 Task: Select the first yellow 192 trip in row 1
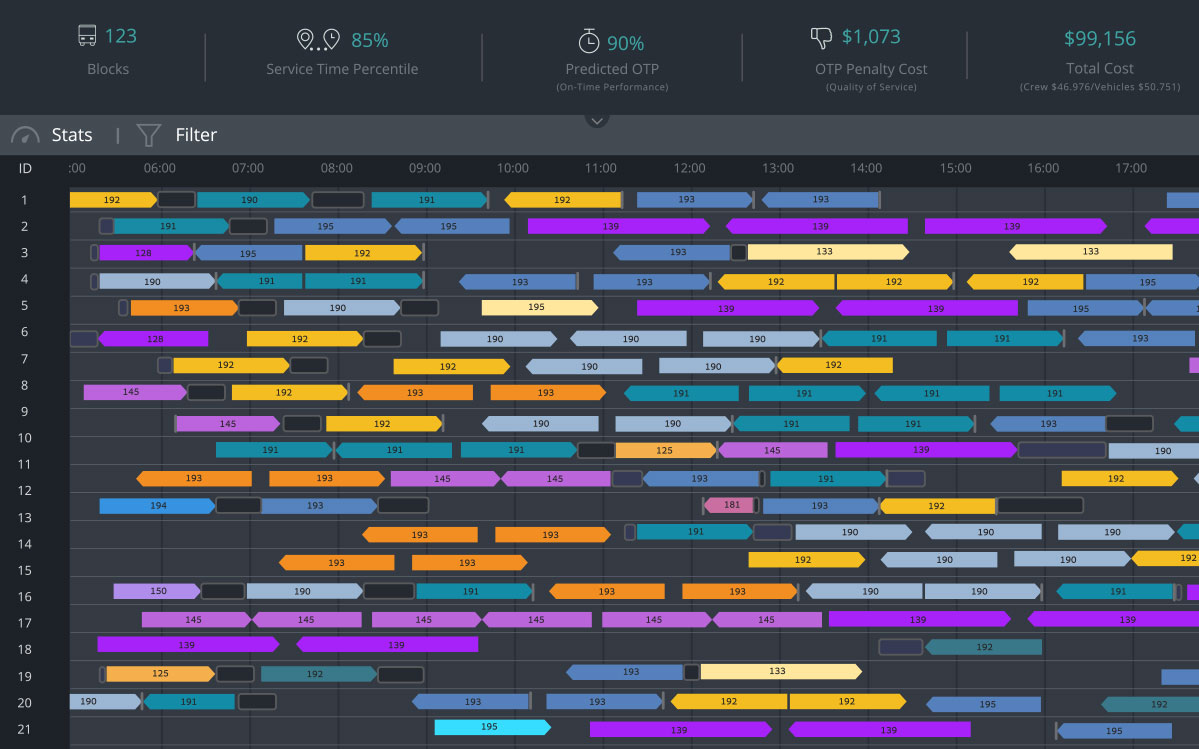[113, 200]
